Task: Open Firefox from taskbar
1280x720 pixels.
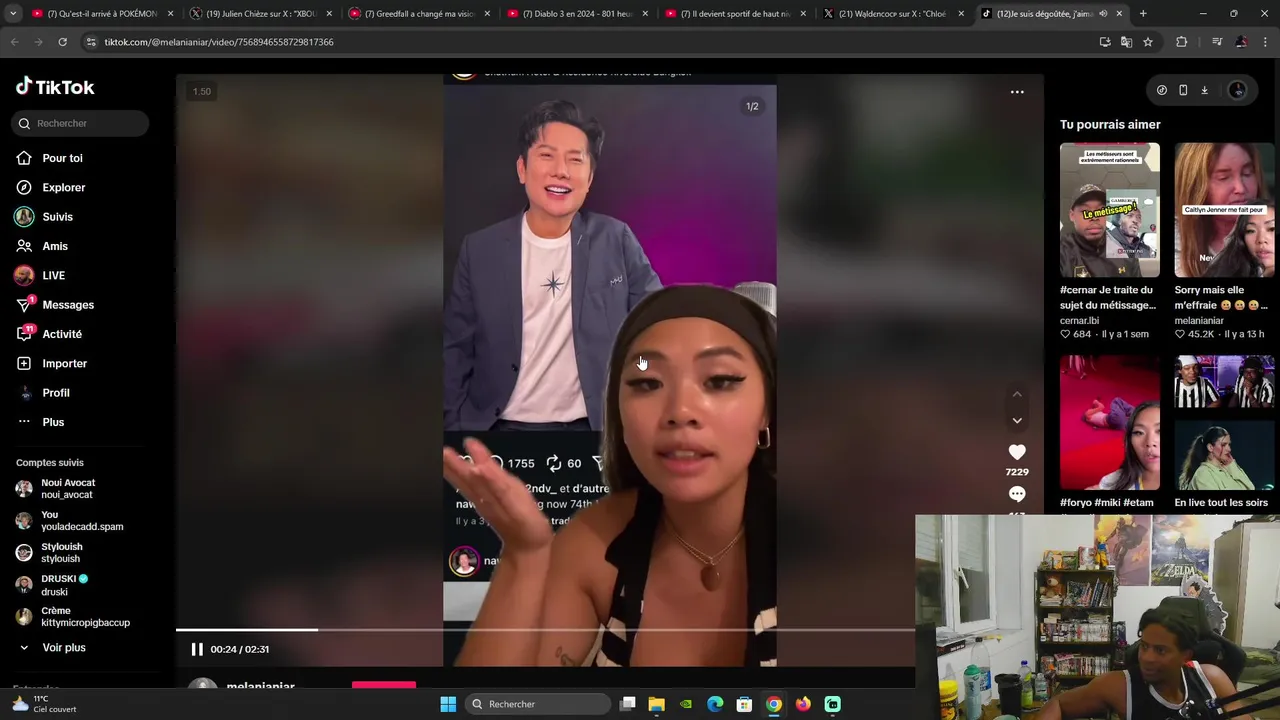Action: tap(803, 704)
